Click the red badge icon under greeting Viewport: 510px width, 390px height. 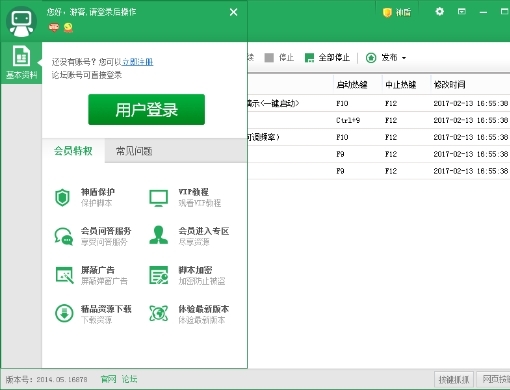pos(54,27)
